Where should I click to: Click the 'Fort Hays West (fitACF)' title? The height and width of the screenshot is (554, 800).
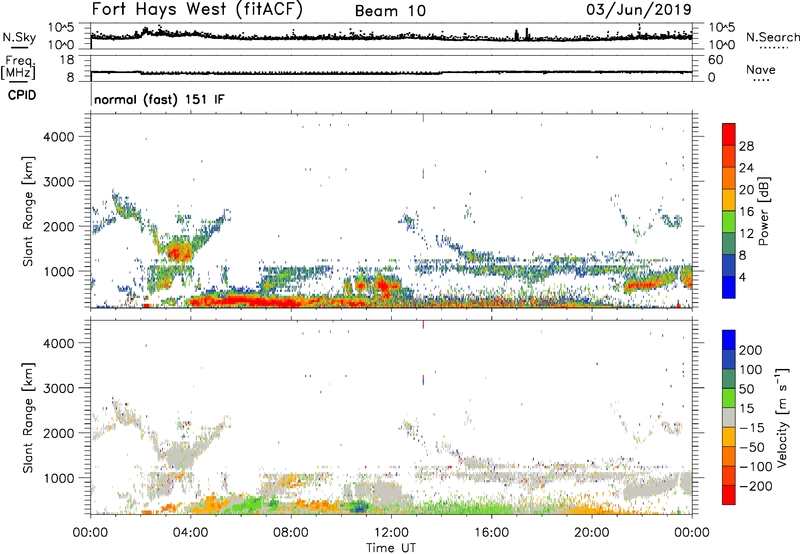point(197,10)
